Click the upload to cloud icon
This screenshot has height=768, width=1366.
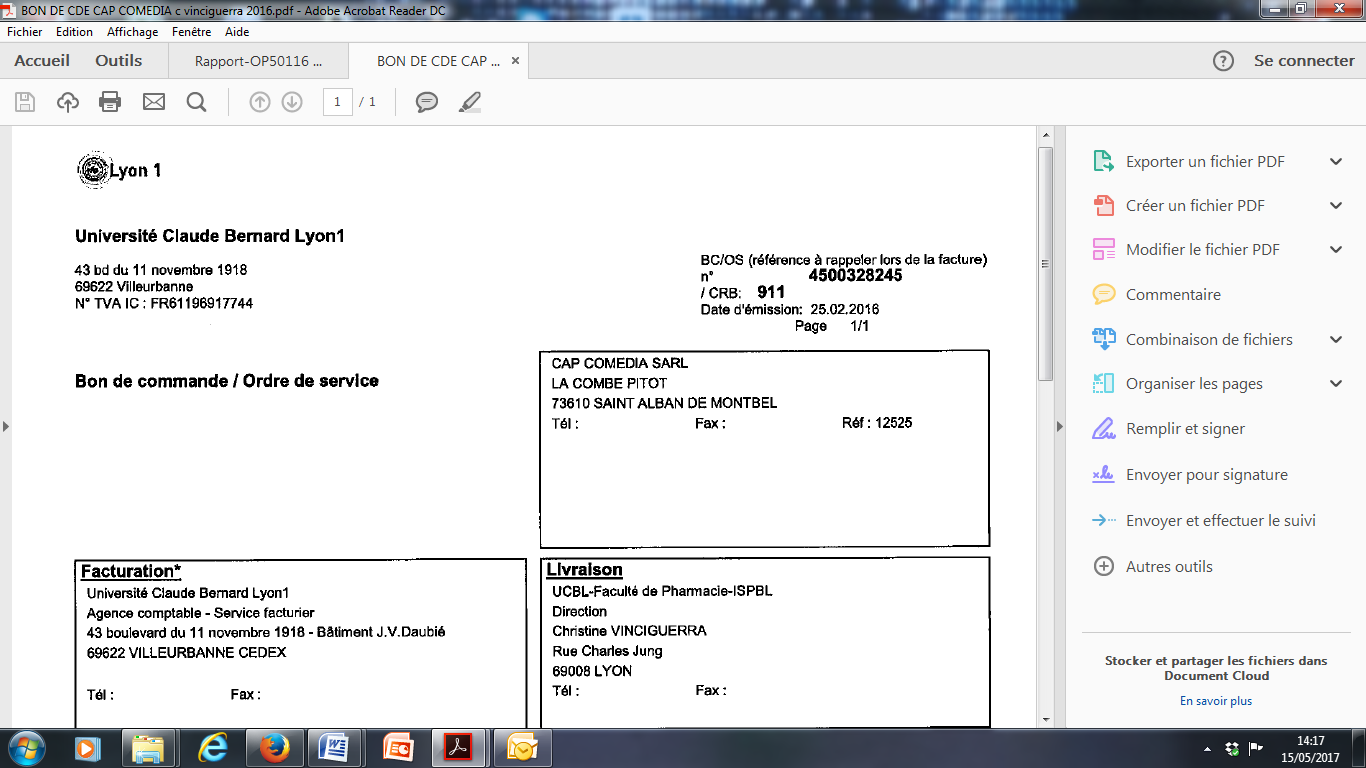pos(68,101)
